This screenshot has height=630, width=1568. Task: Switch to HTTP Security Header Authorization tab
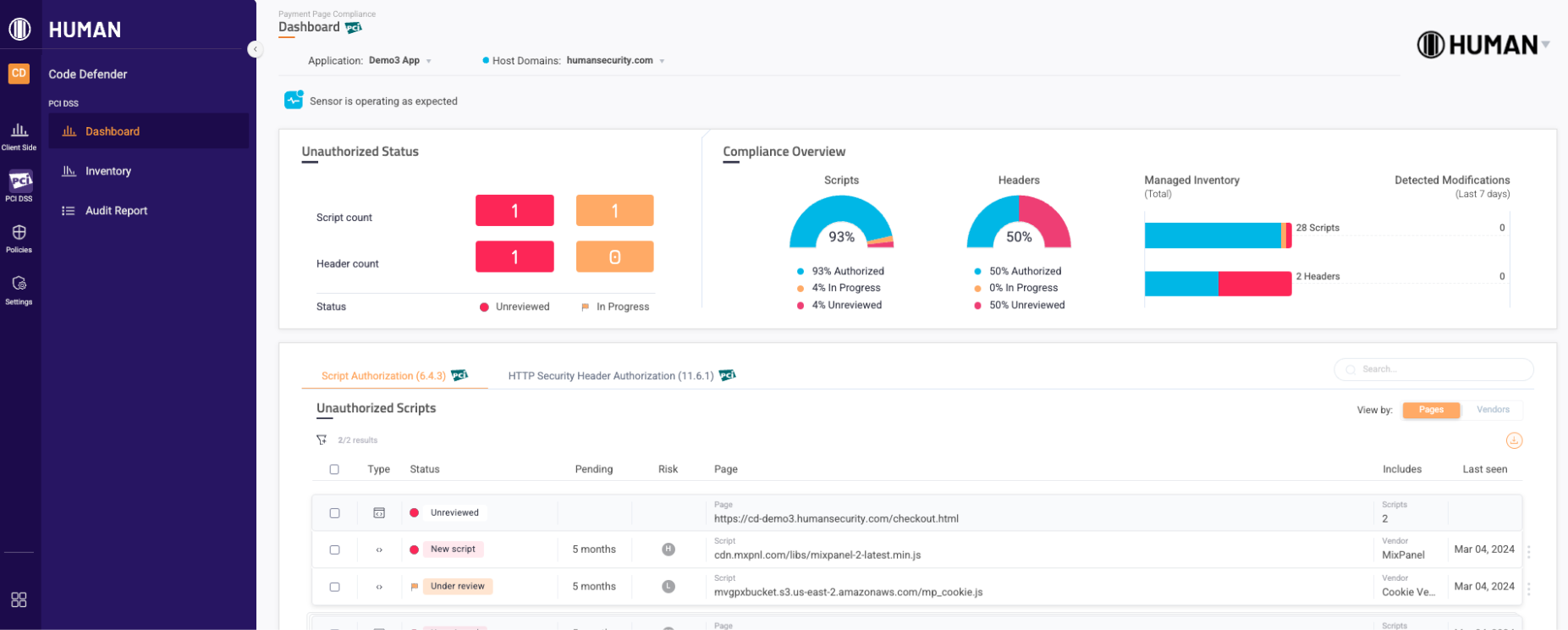[x=611, y=376]
